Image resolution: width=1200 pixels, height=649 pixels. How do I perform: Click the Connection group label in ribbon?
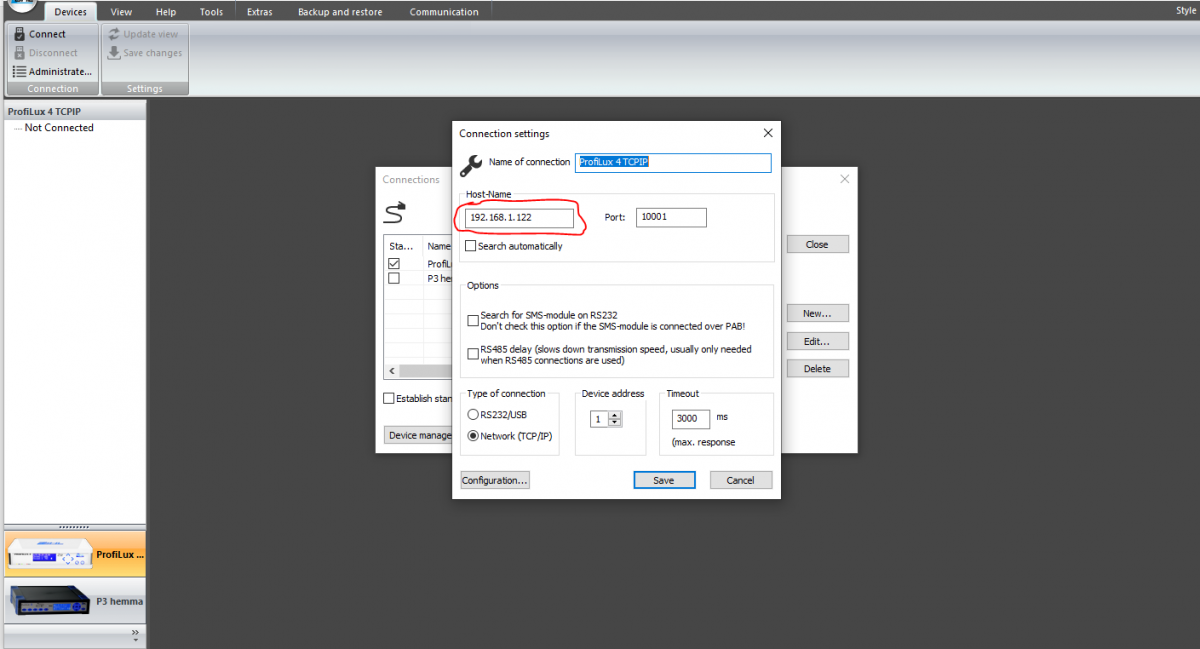click(53, 89)
